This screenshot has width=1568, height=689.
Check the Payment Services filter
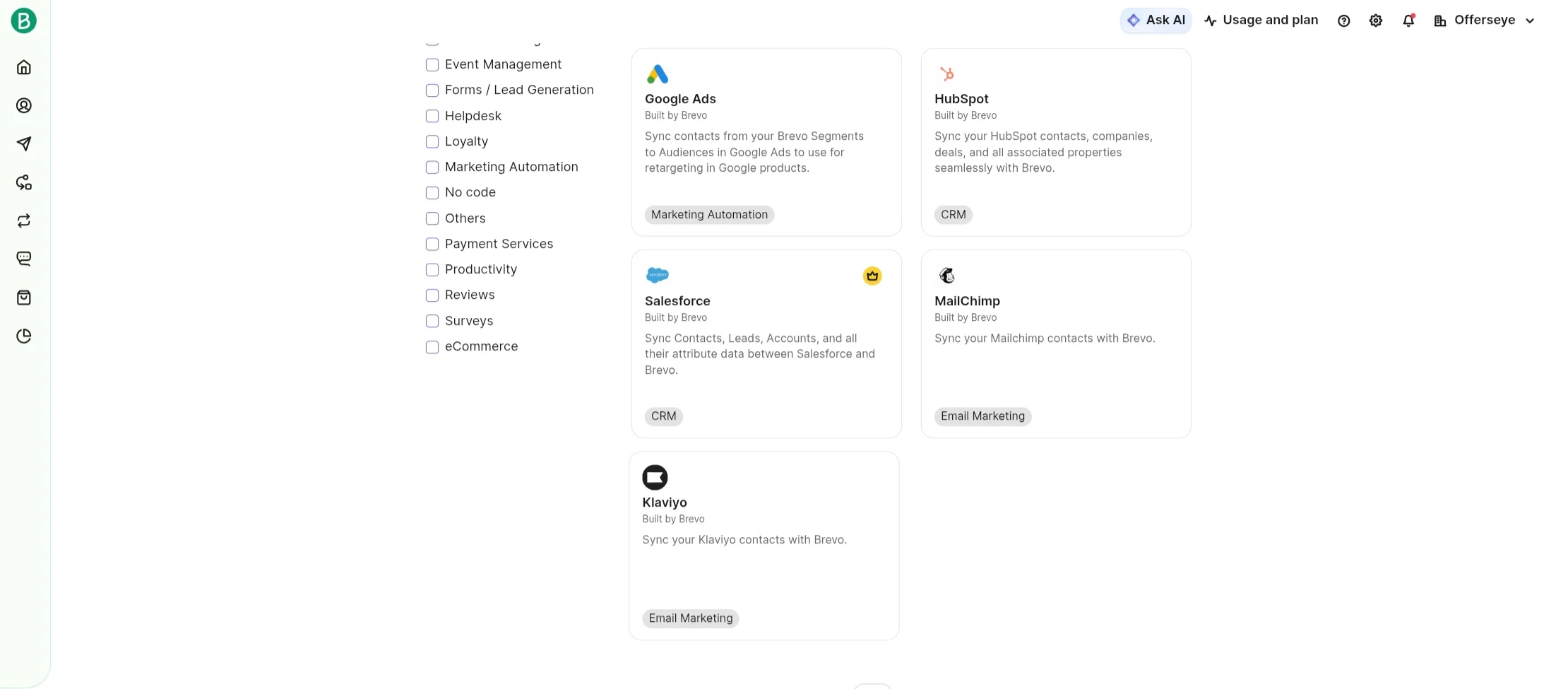tap(432, 244)
